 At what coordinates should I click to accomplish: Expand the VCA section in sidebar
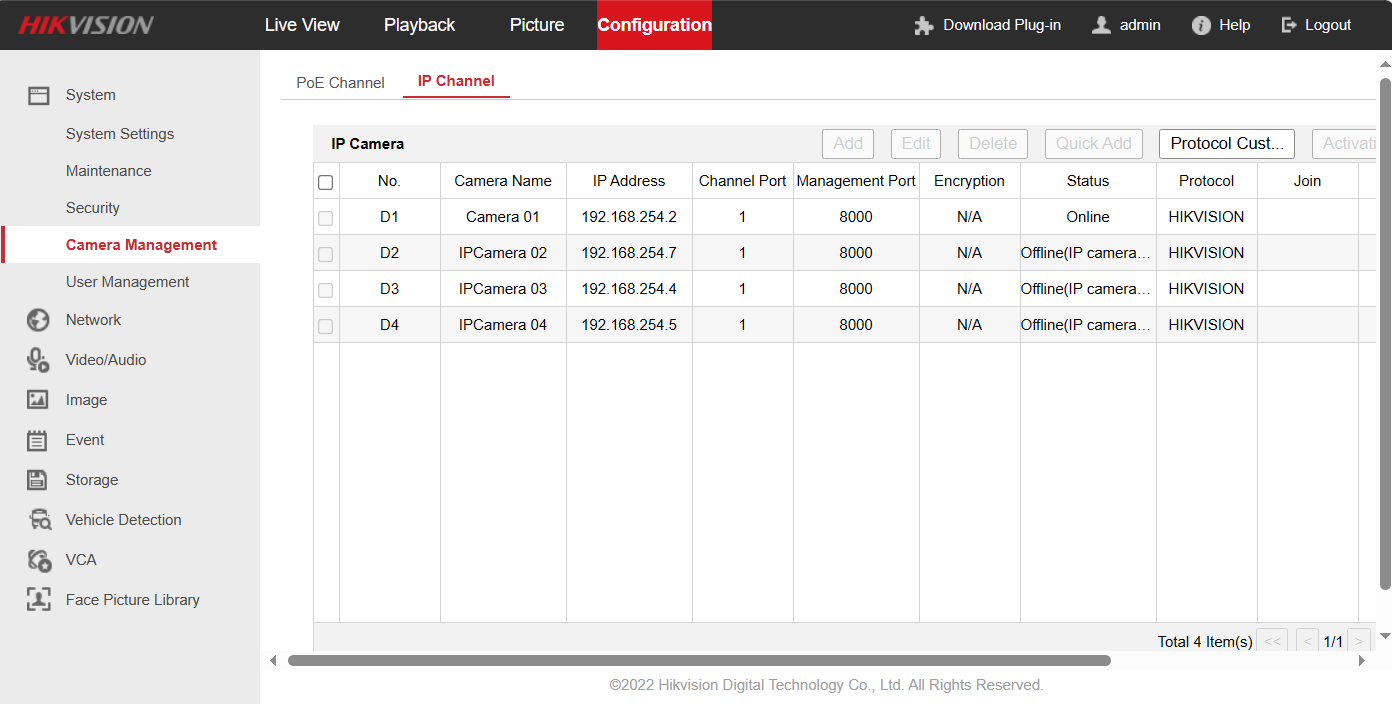tap(81, 560)
